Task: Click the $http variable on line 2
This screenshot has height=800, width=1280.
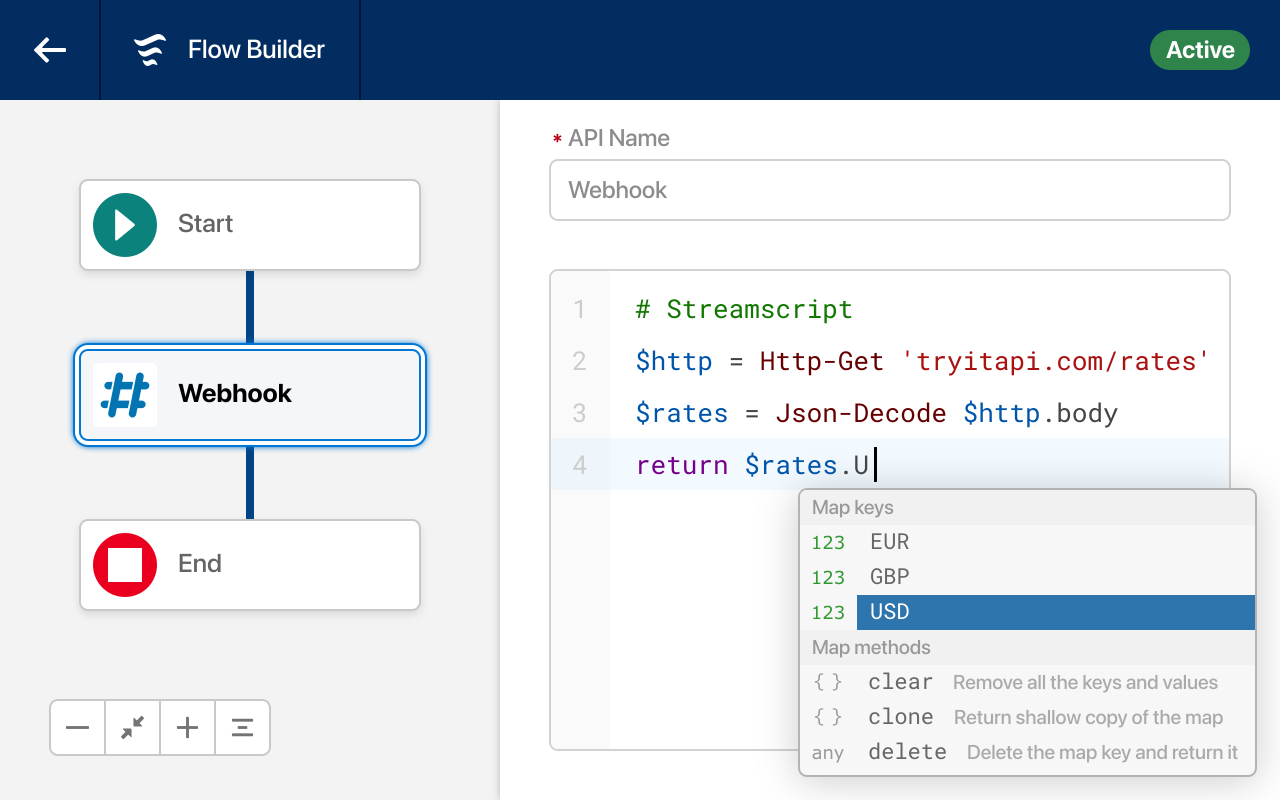Action: click(674, 361)
